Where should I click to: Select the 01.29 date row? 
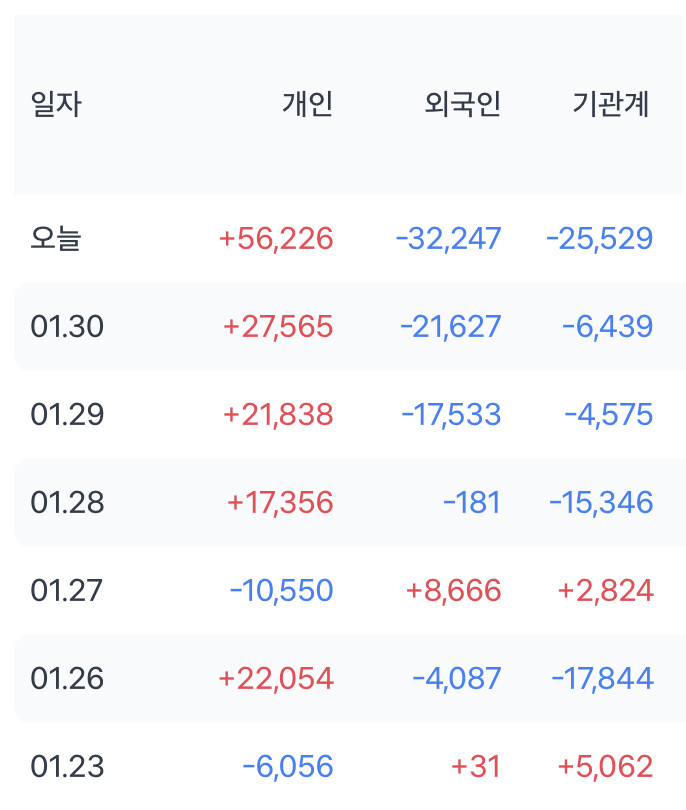67,415
